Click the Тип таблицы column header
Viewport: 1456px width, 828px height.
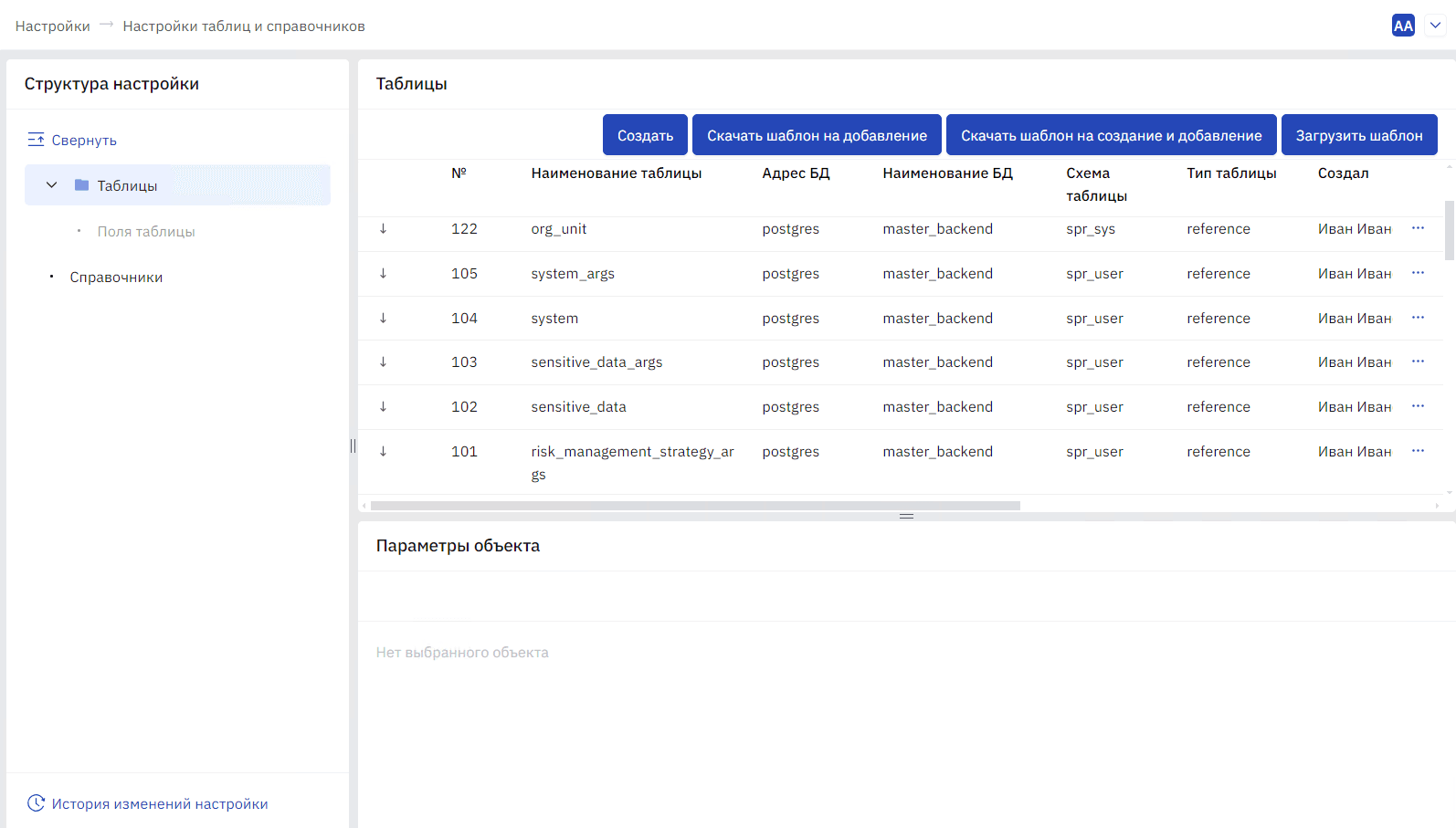(x=1231, y=173)
